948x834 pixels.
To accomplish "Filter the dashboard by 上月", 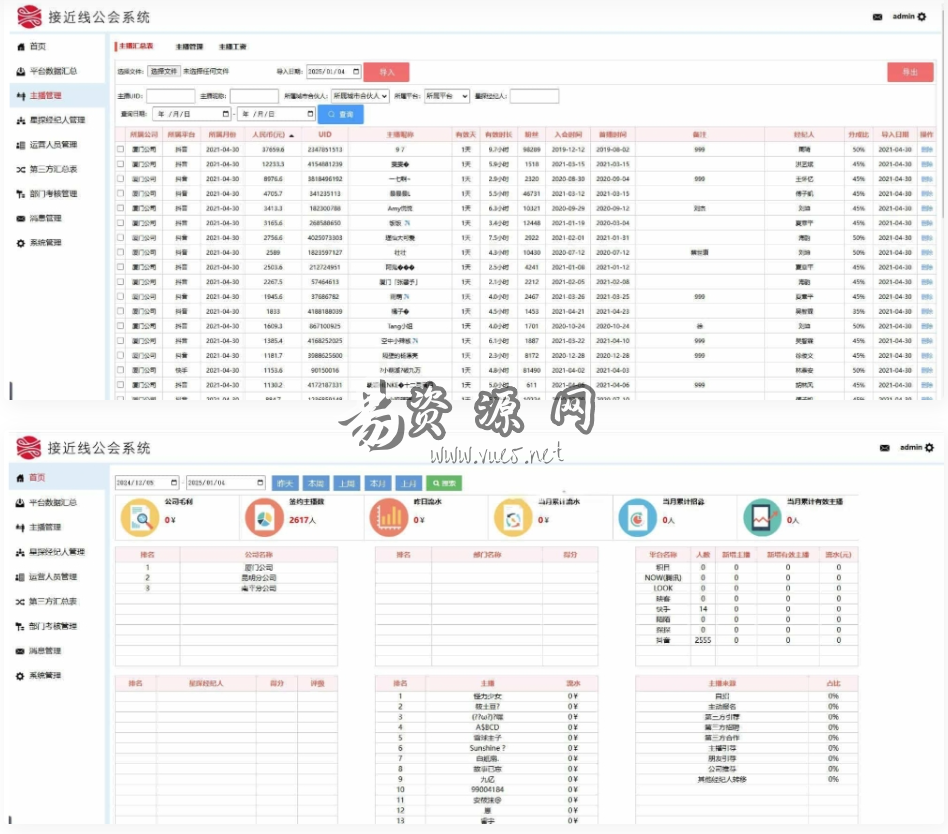I will [409, 483].
